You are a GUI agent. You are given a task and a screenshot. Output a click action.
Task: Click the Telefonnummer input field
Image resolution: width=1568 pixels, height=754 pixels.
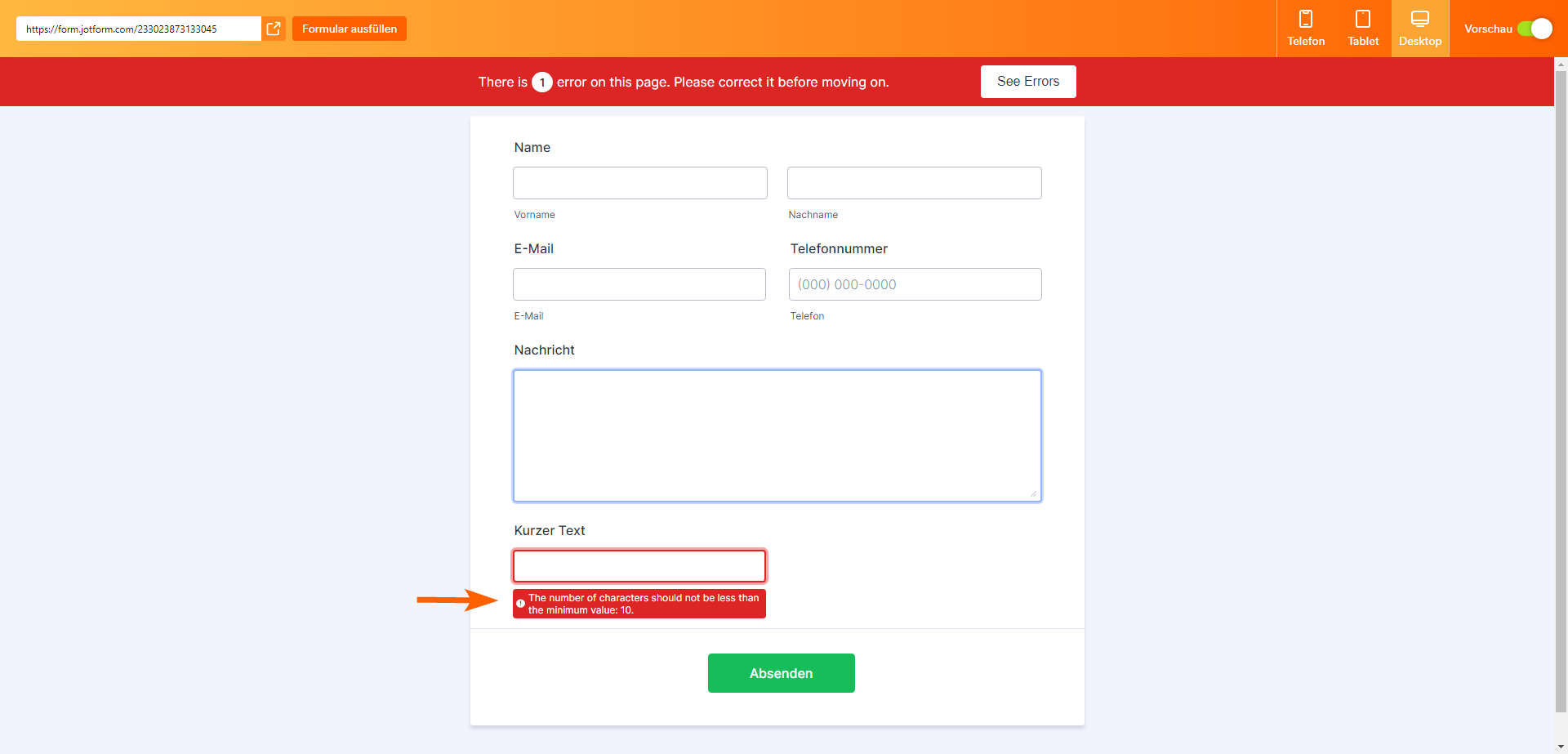(915, 284)
